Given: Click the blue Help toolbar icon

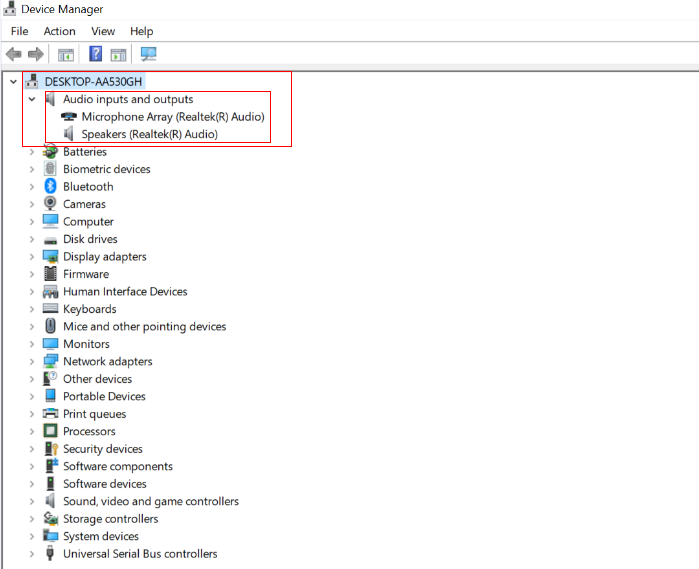Looking at the screenshot, I should (x=96, y=54).
